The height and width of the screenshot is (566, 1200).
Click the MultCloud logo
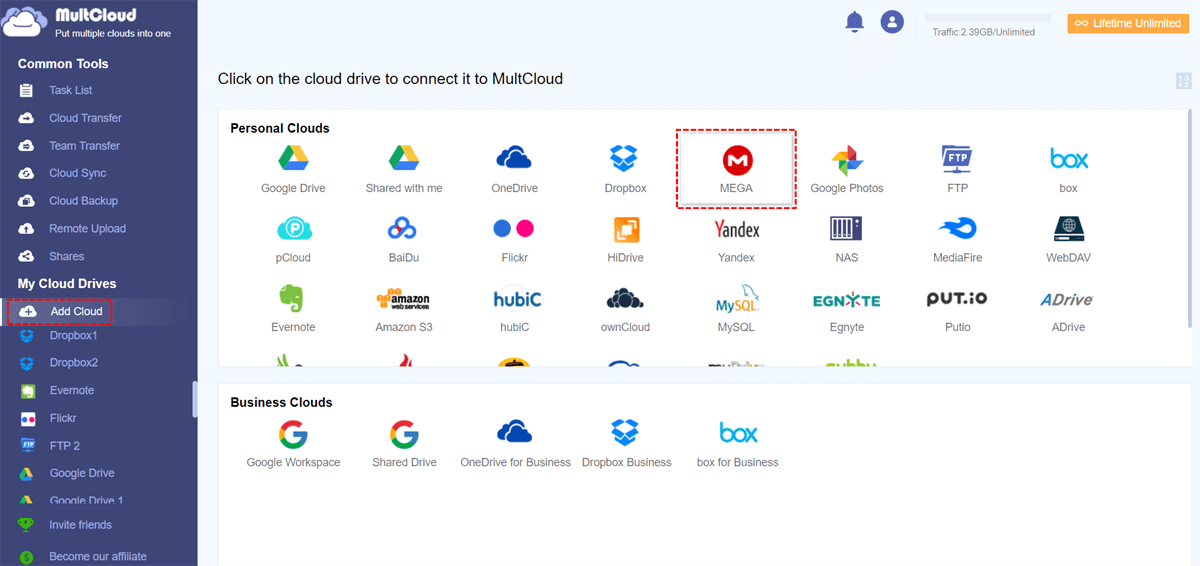click(x=88, y=23)
